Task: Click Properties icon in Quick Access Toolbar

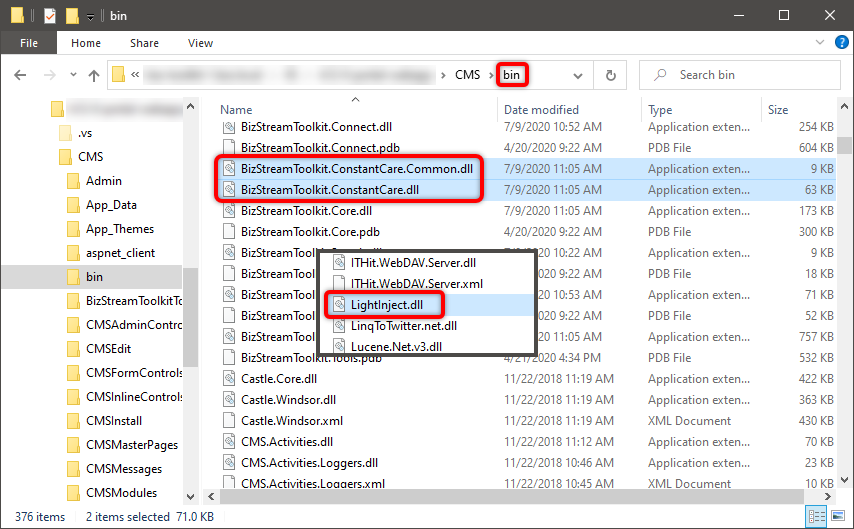Action: [x=50, y=16]
